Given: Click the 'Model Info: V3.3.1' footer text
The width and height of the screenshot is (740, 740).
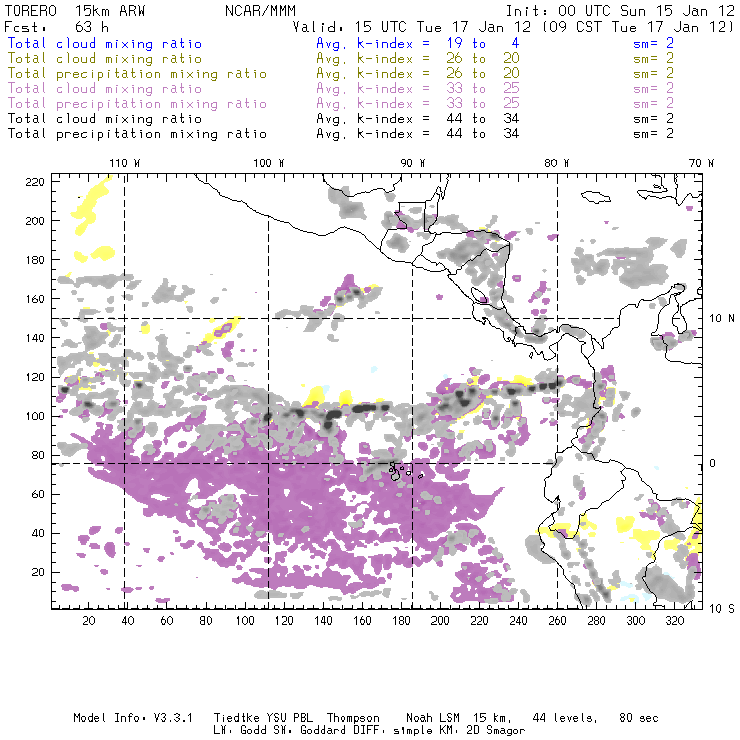Looking at the screenshot, I should coord(133,718).
